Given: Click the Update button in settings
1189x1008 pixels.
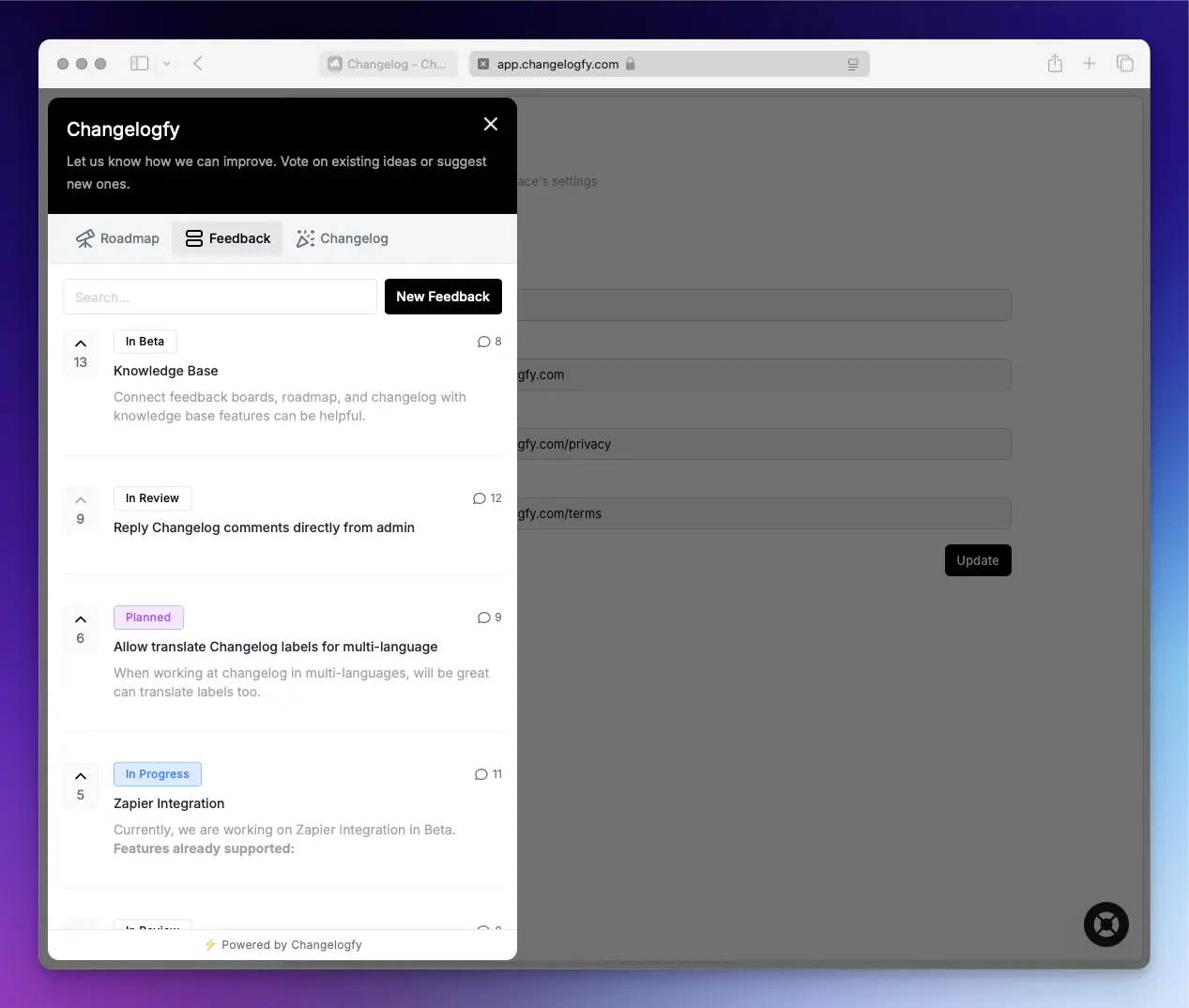Looking at the screenshot, I should tap(978, 560).
